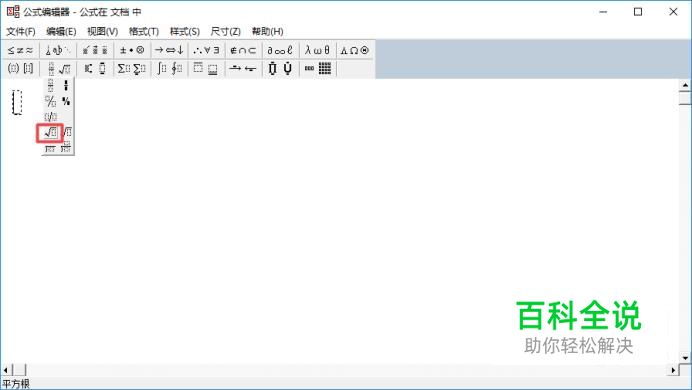Viewport: 692px width, 390px height.
Task: Open the products and set theory templates palette
Action: (x=280, y=68)
